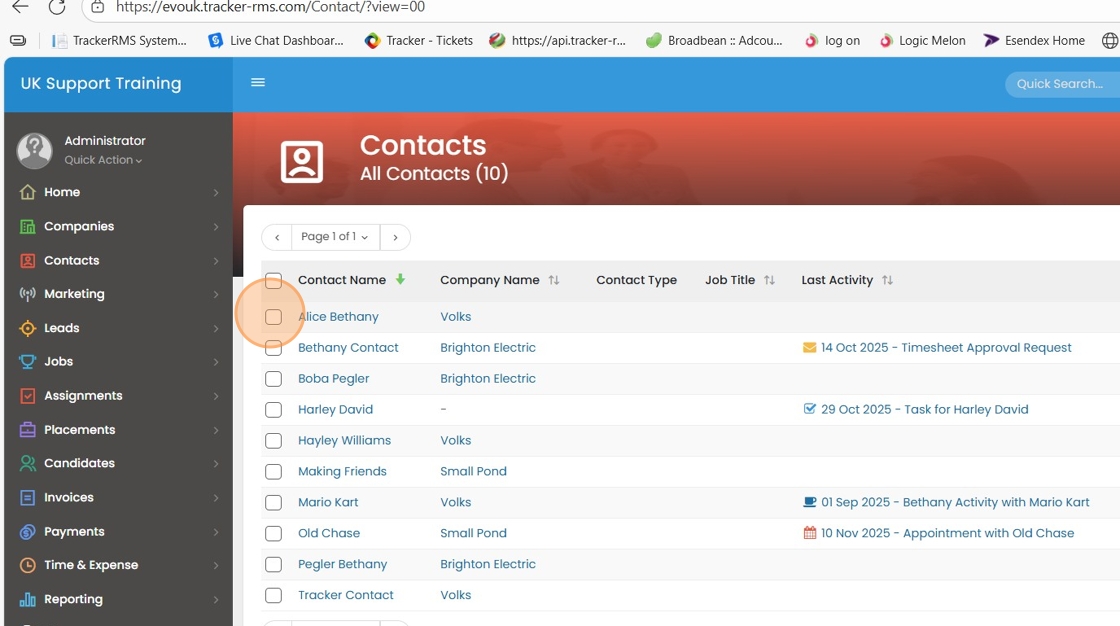This screenshot has height=626, width=1120.
Task: Click the Candidates people icon
Action: tap(27, 463)
